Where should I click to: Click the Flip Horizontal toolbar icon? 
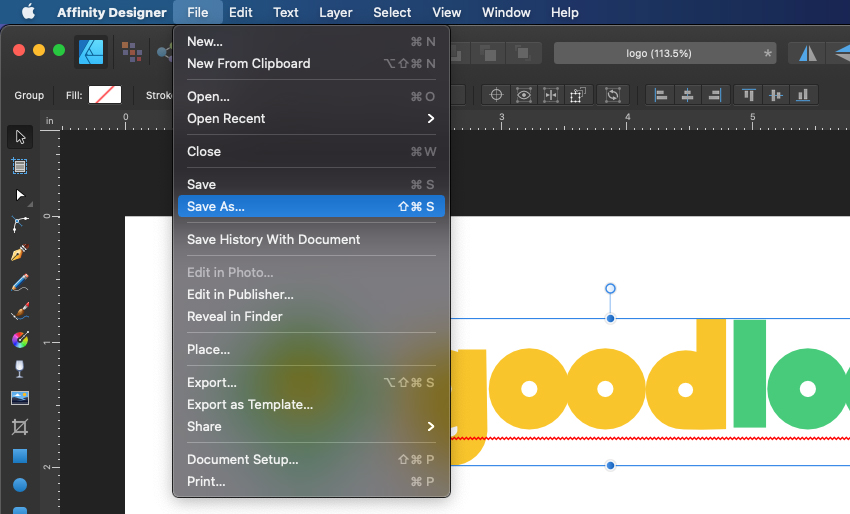click(808, 53)
